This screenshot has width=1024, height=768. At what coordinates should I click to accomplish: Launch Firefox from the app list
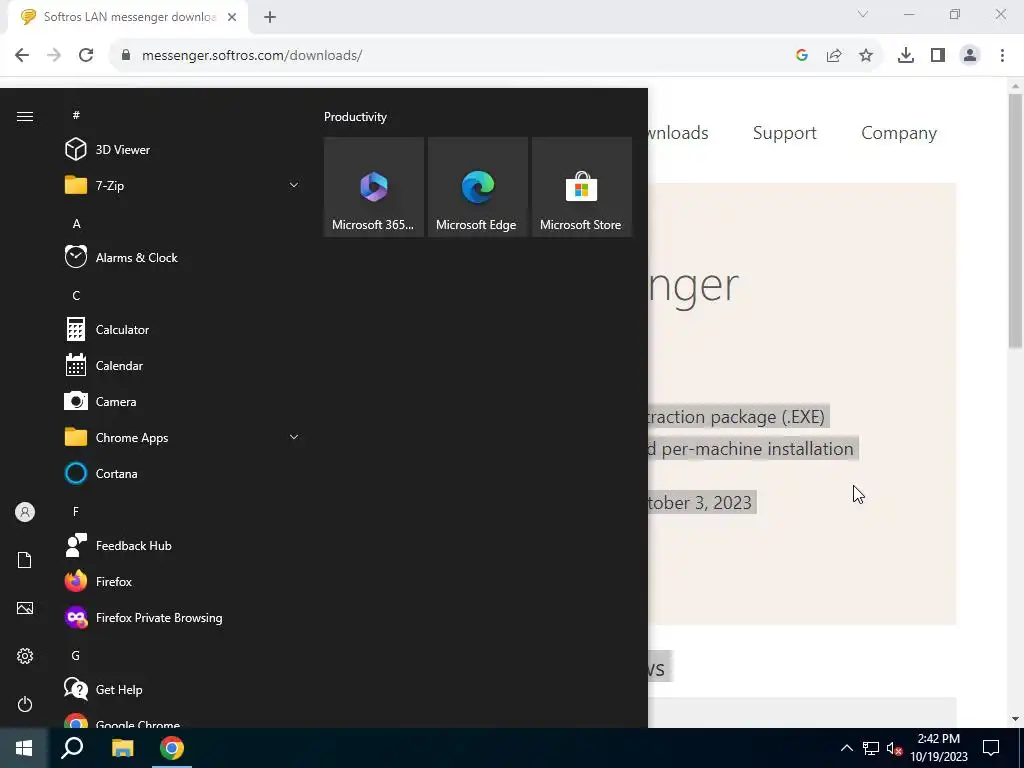[x=183, y=581]
